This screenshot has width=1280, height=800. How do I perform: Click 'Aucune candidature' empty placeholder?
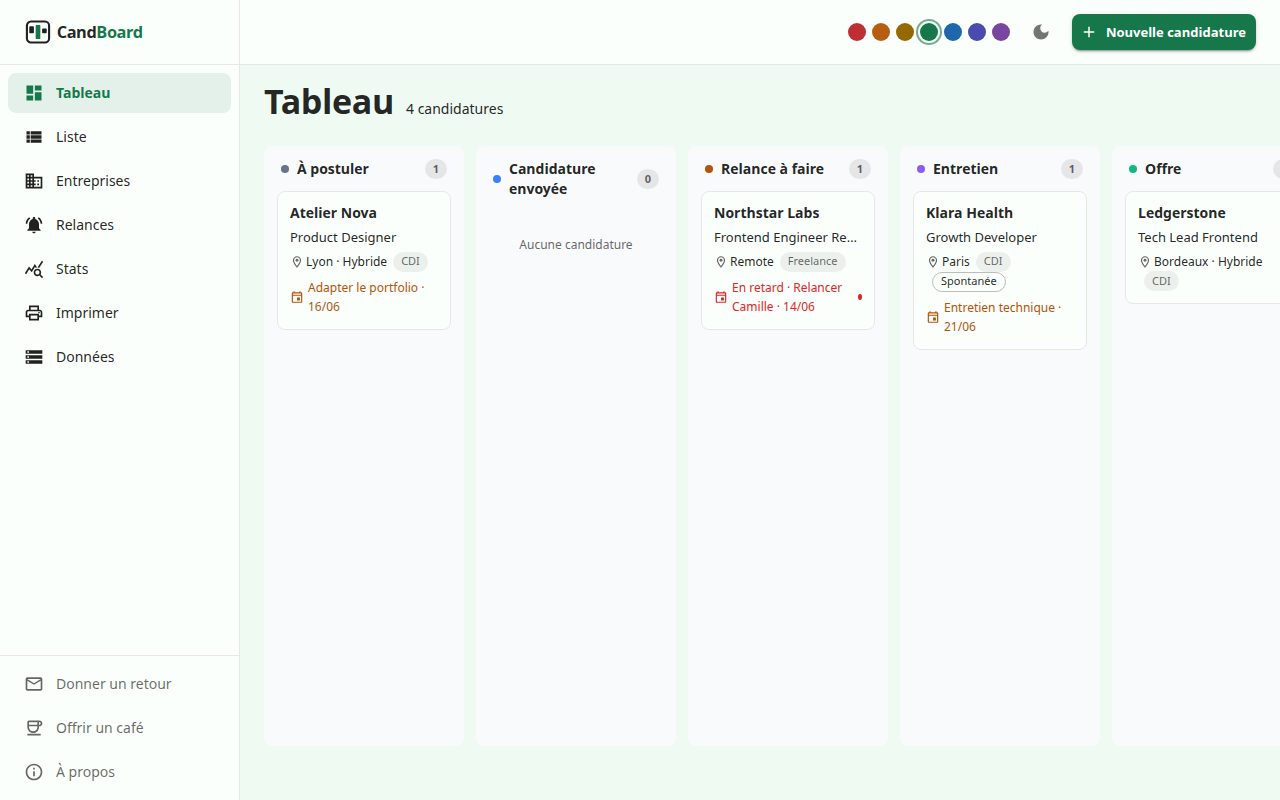pyautogui.click(x=576, y=245)
